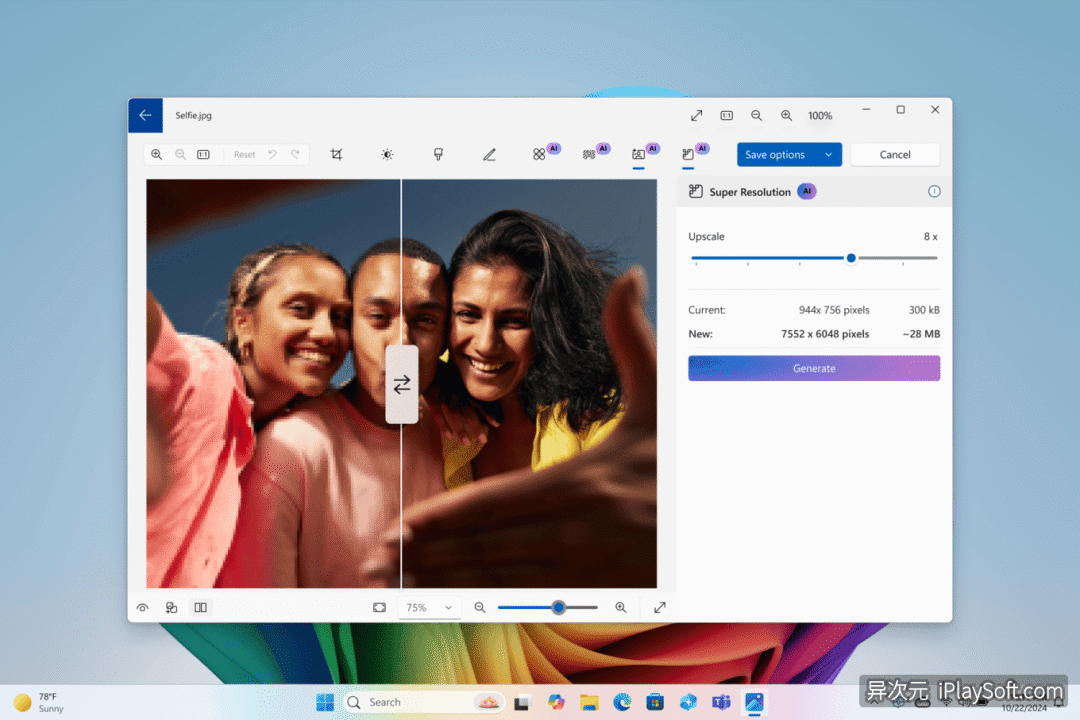Click the title bar 1:1 actual size icon
Screen dimensions: 1080x720
pyautogui.click(x=727, y=115)
